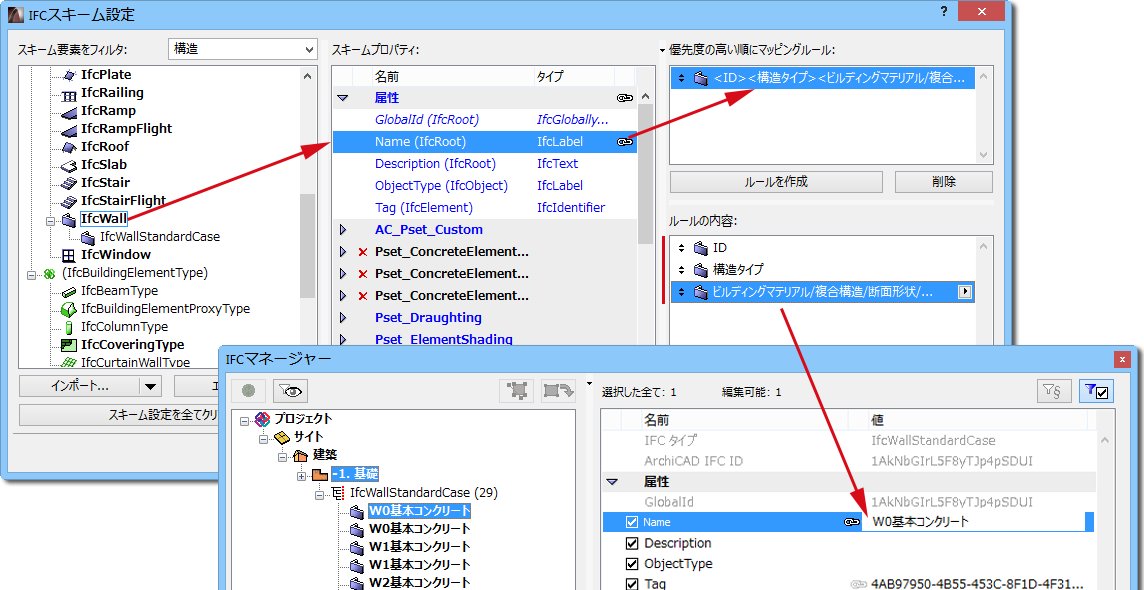Expand the Pset_Draughting property group
Viewport: 1144px width, 590px height.
(344, 319)
